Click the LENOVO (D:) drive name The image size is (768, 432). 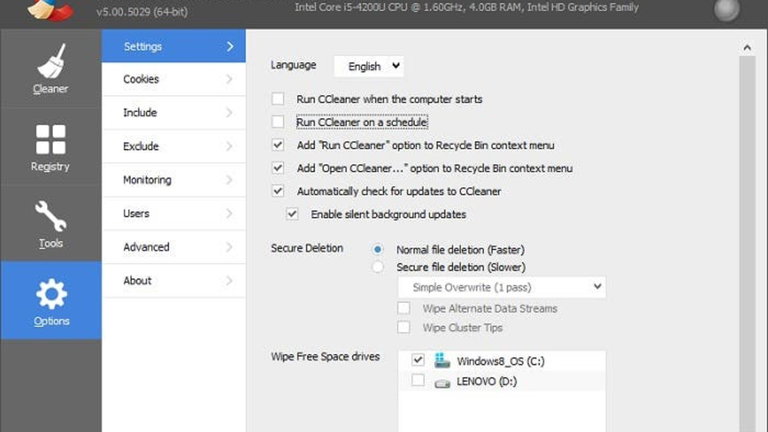point(486,381)
